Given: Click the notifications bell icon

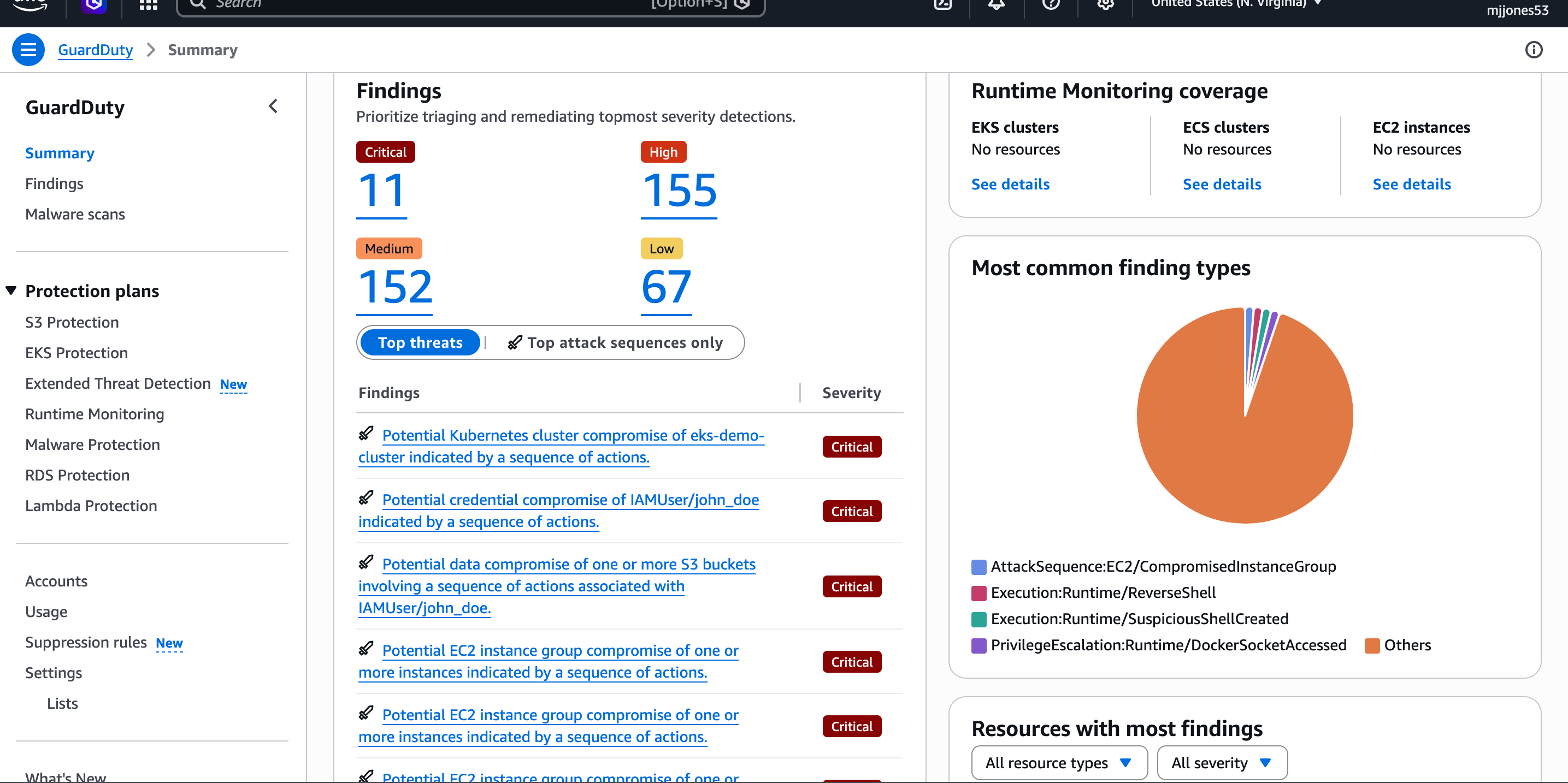Looking at the screenshot, I should pos(996,5).
